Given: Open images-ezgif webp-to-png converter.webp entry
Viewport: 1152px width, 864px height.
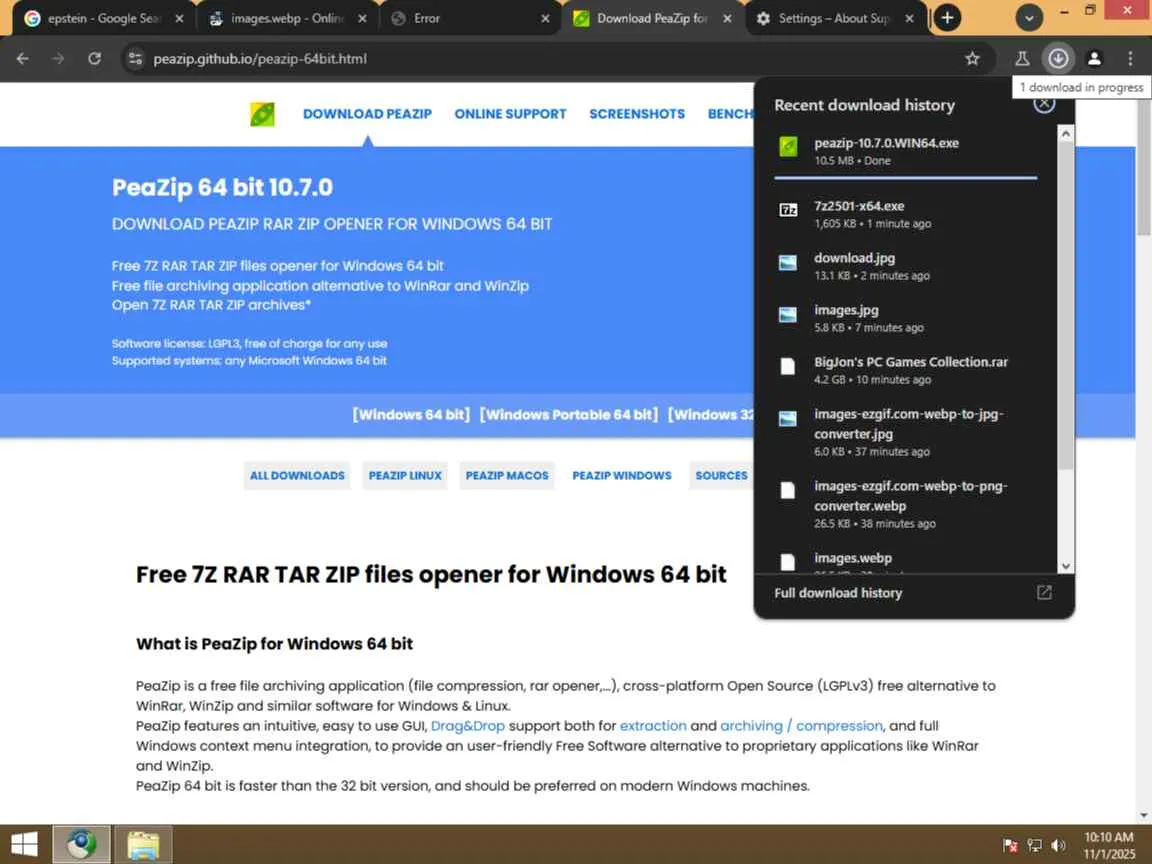Looking at the screenshot, I should (905, 504).
